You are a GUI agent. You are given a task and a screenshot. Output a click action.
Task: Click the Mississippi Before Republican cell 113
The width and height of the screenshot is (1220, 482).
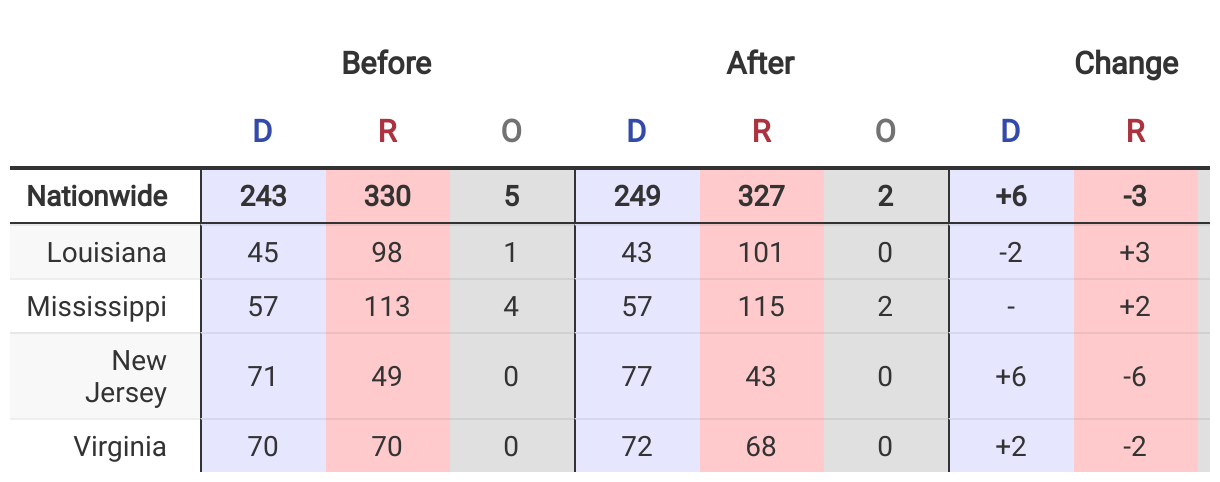tap(387, 306)
